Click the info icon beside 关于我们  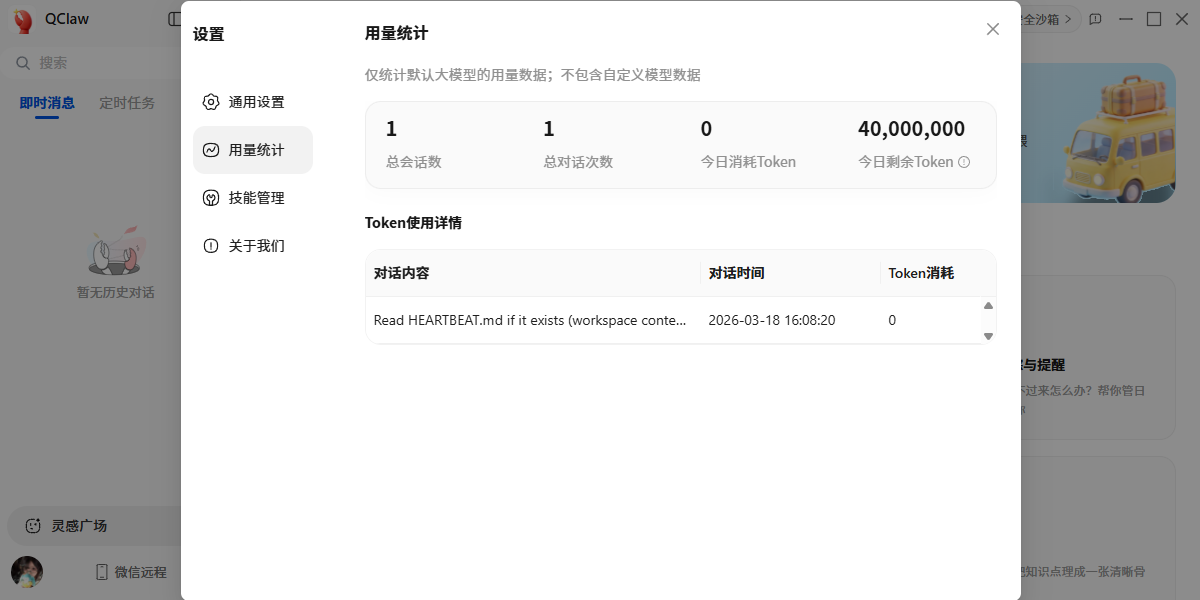click(x=211, y=246)
